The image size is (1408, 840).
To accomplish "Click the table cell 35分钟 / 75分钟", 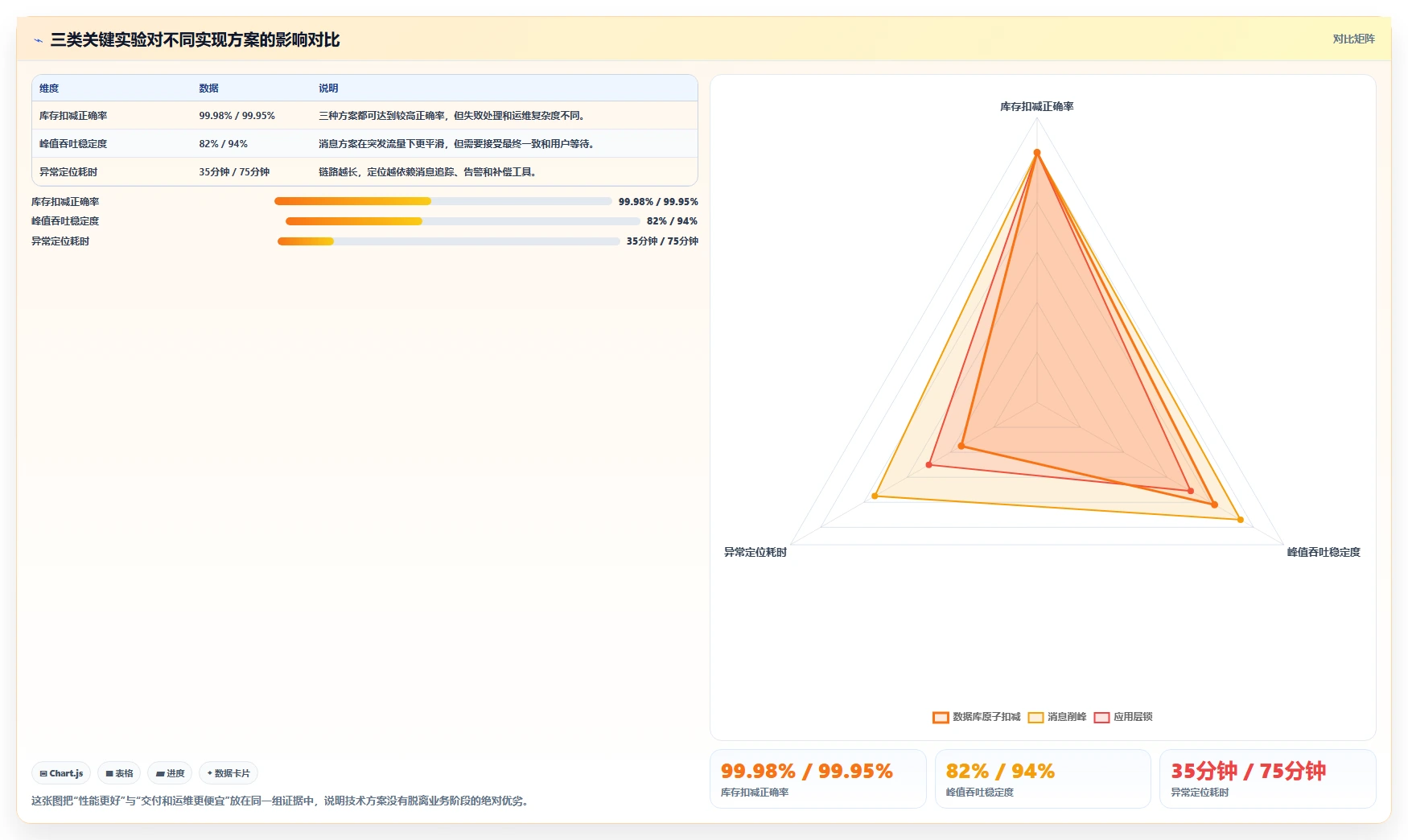I will pyautogui.click(x=234, y=172).
